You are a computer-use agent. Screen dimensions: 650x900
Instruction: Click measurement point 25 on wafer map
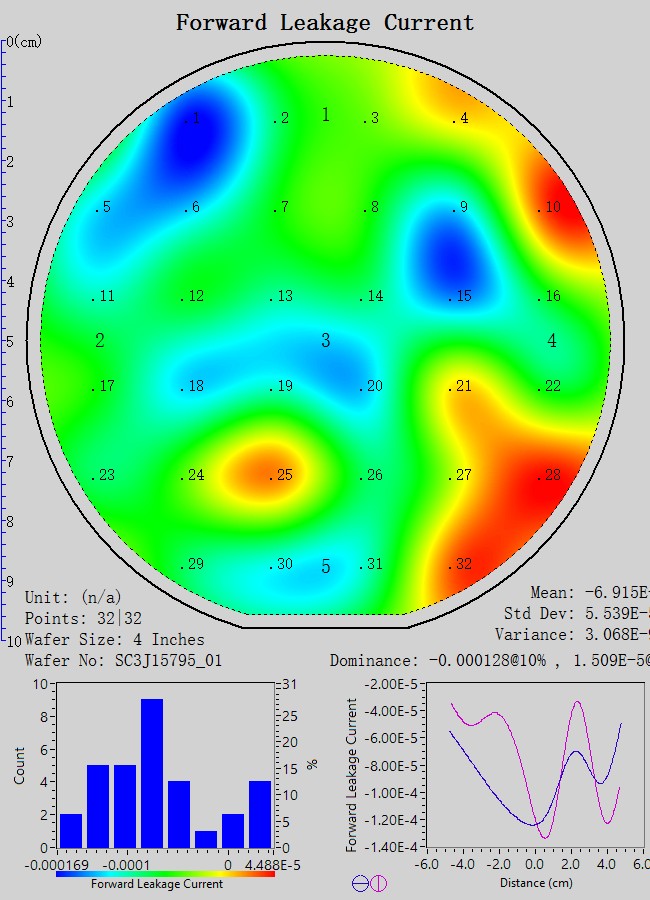point(282,475)
